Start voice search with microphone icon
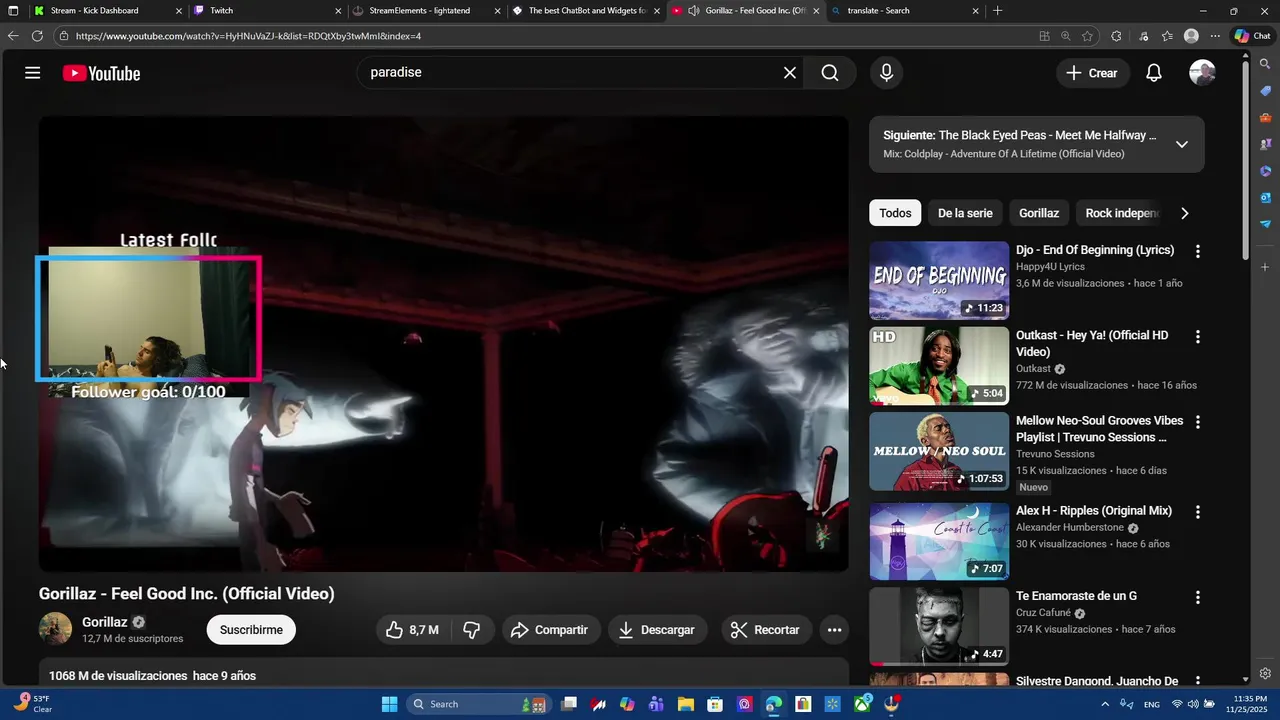Screen dimensions: 1280x720 tap(886, 73)
